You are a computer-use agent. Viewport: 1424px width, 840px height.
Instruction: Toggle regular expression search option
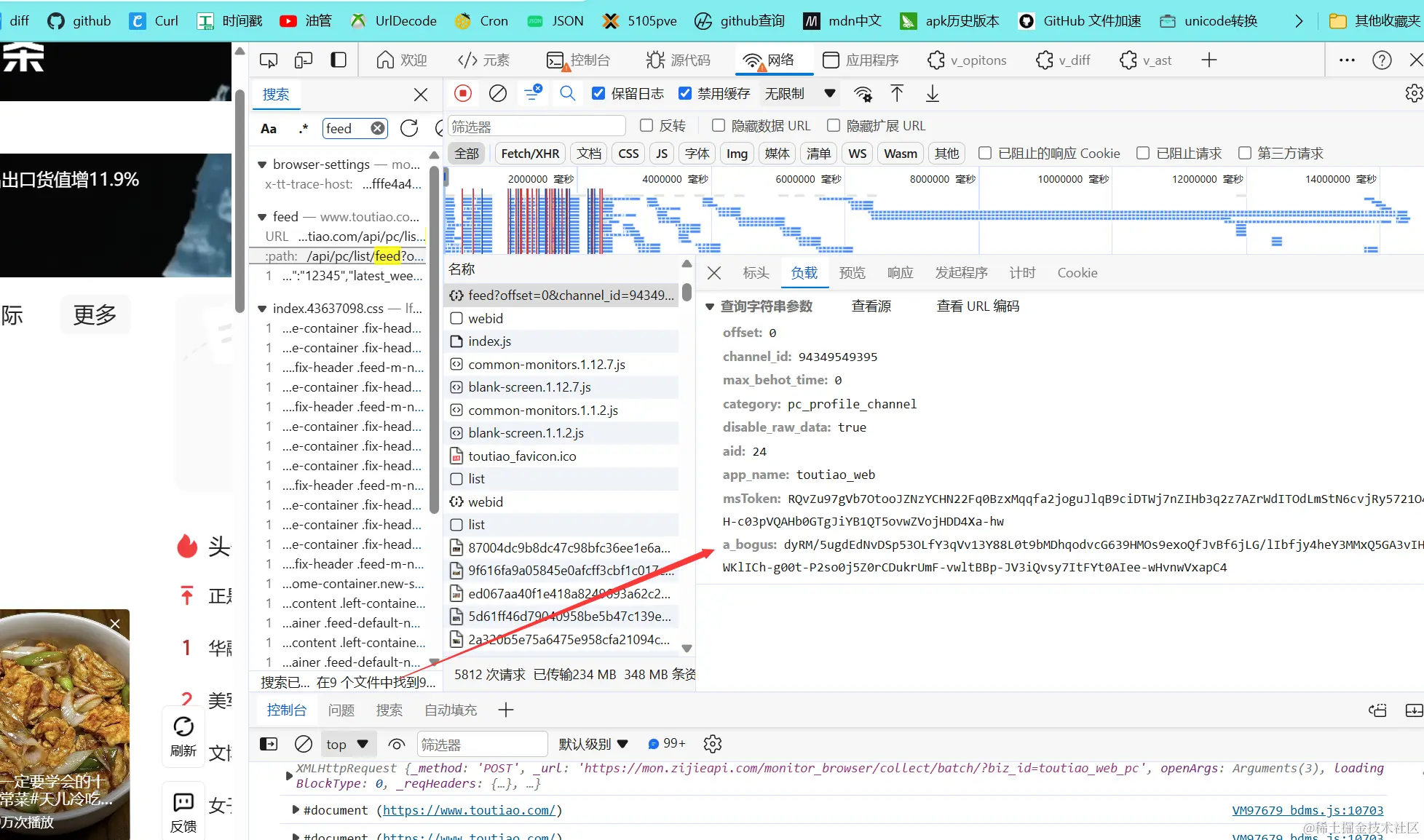click(x=303, y=129)
